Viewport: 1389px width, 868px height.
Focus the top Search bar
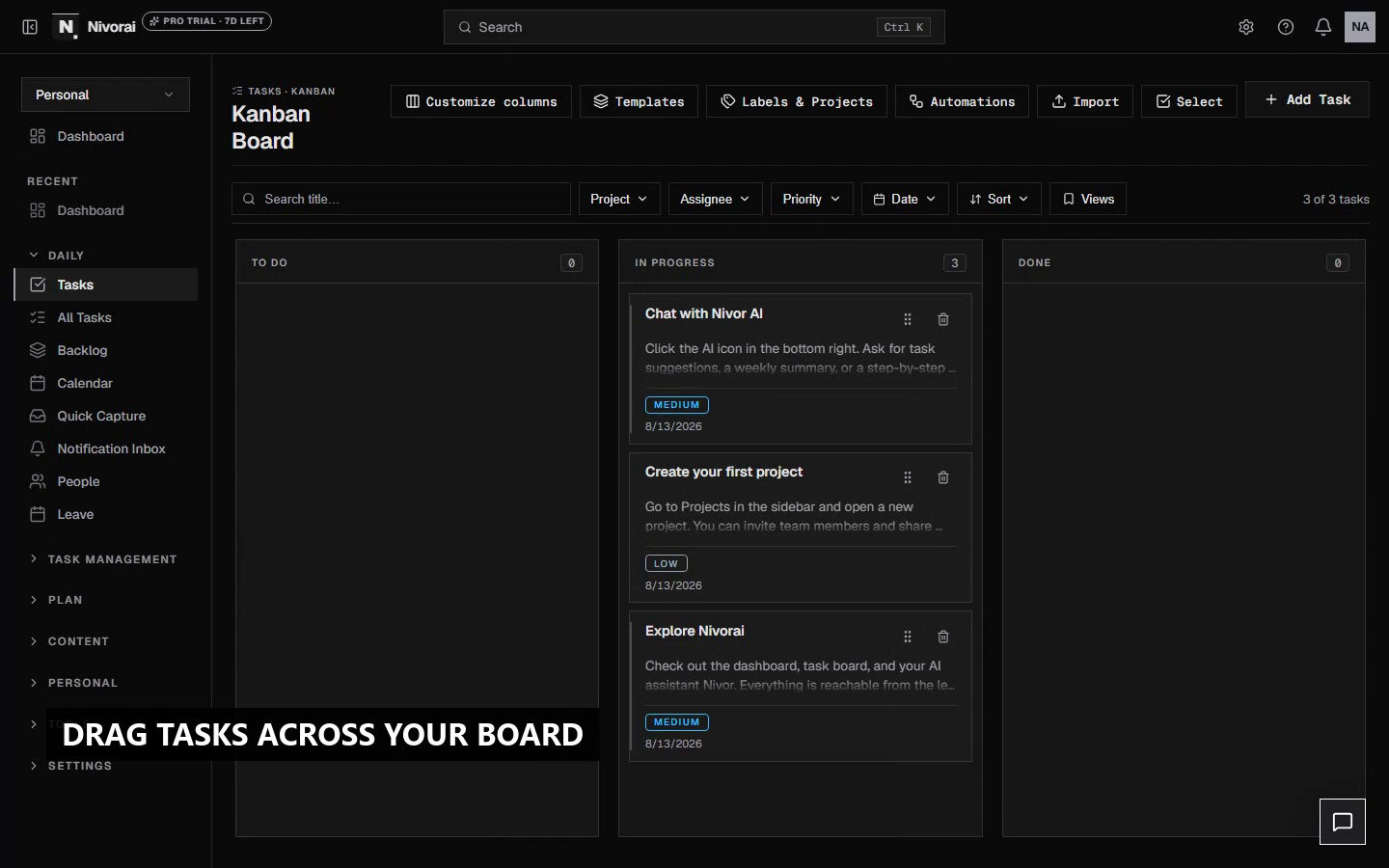coord(694,27)
